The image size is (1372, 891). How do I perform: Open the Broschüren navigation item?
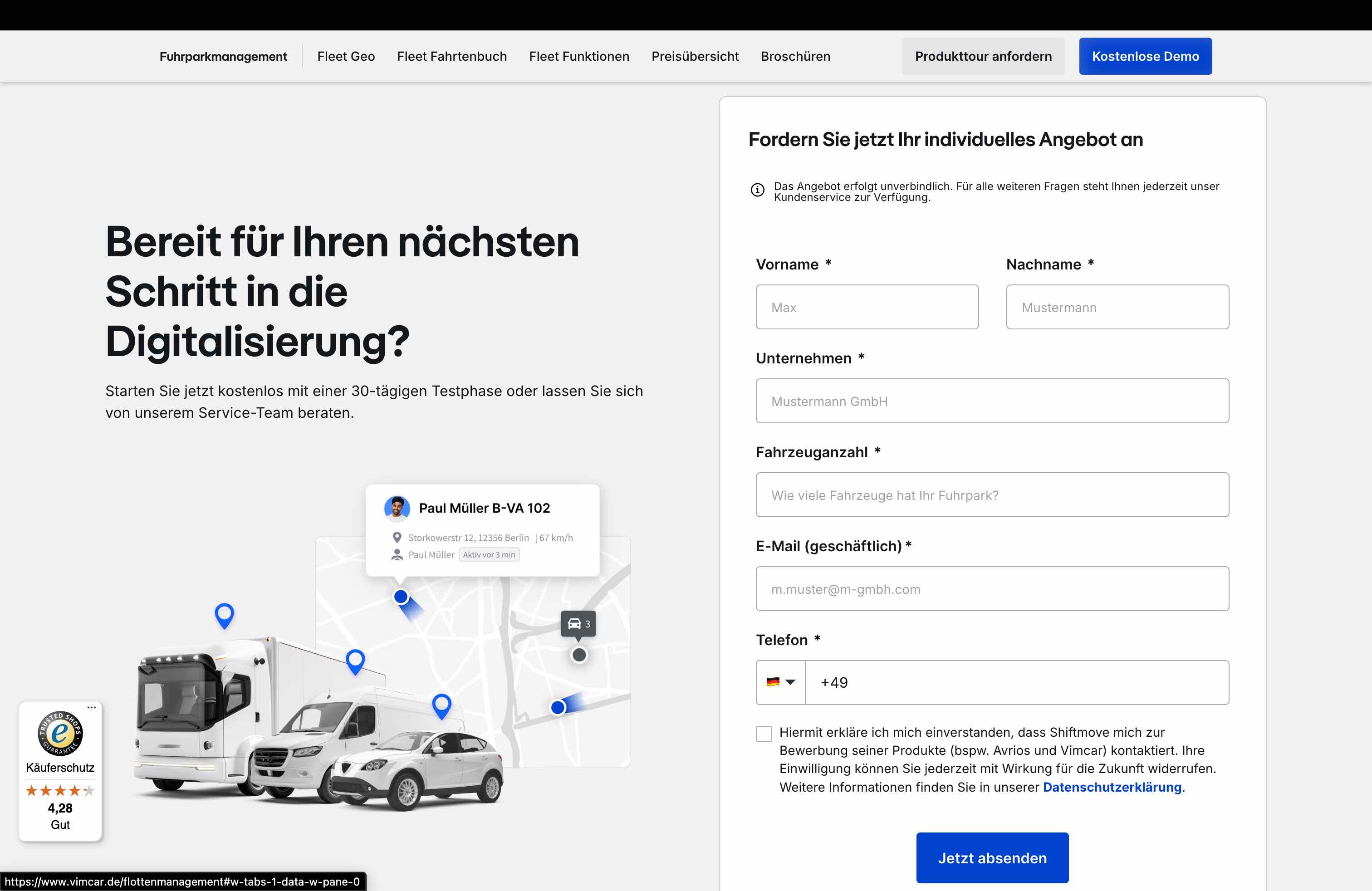tap(795, 56)
